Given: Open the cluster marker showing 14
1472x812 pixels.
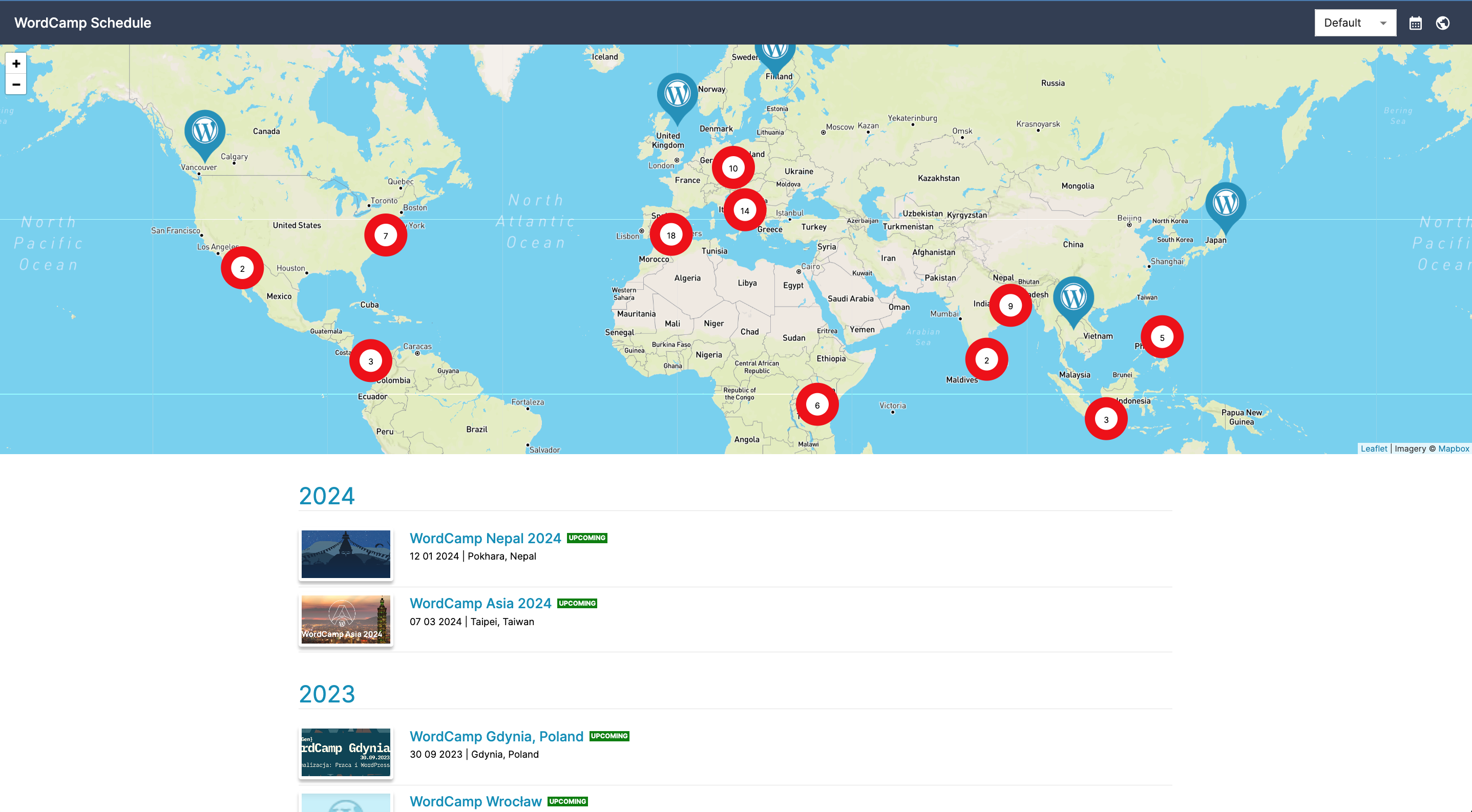Looking at the screenshot, I should coord(745,211).
